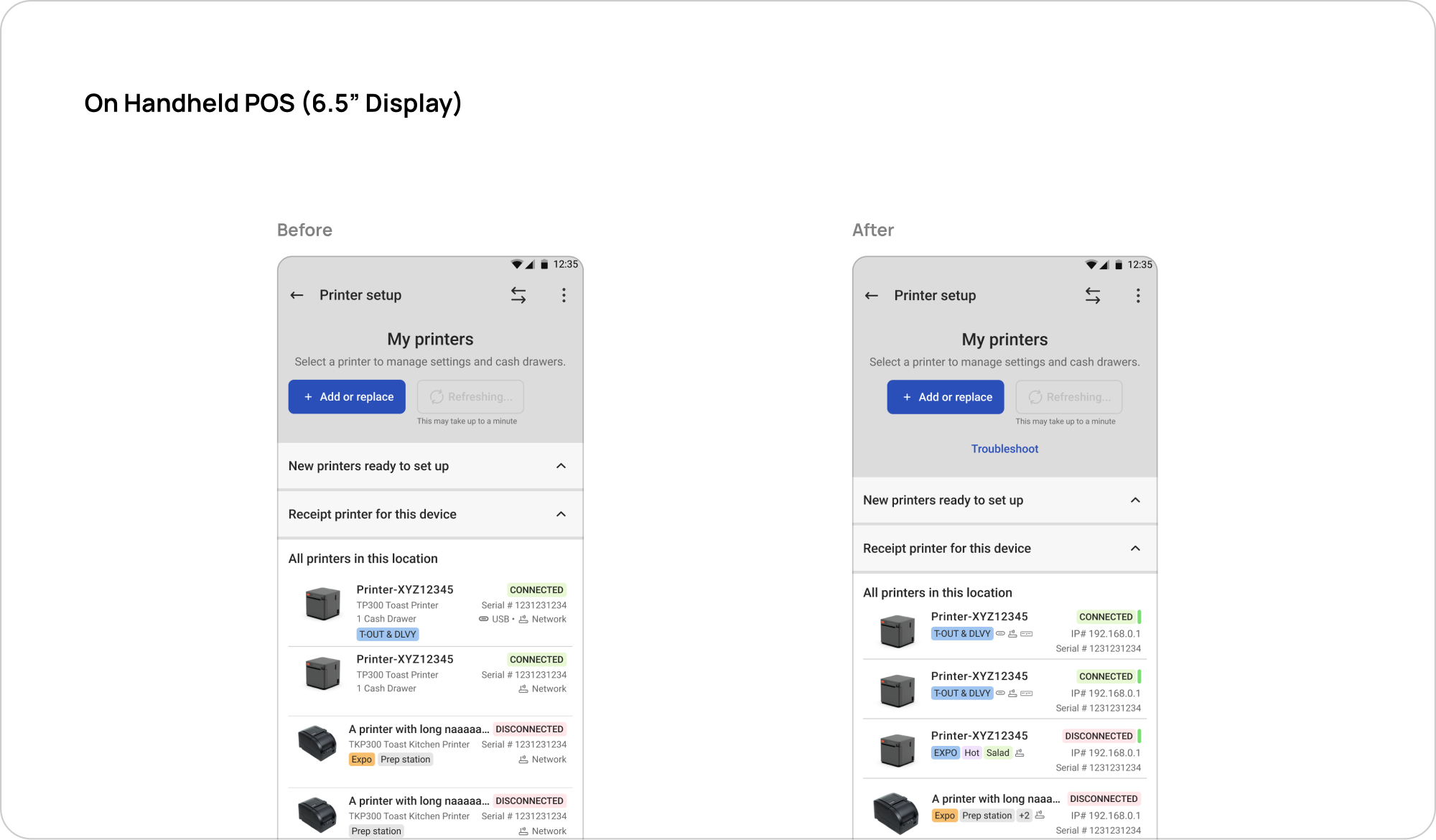Click back arrow in Before mockup
This screenshot has height=840, width=1436.
point(297,295)
